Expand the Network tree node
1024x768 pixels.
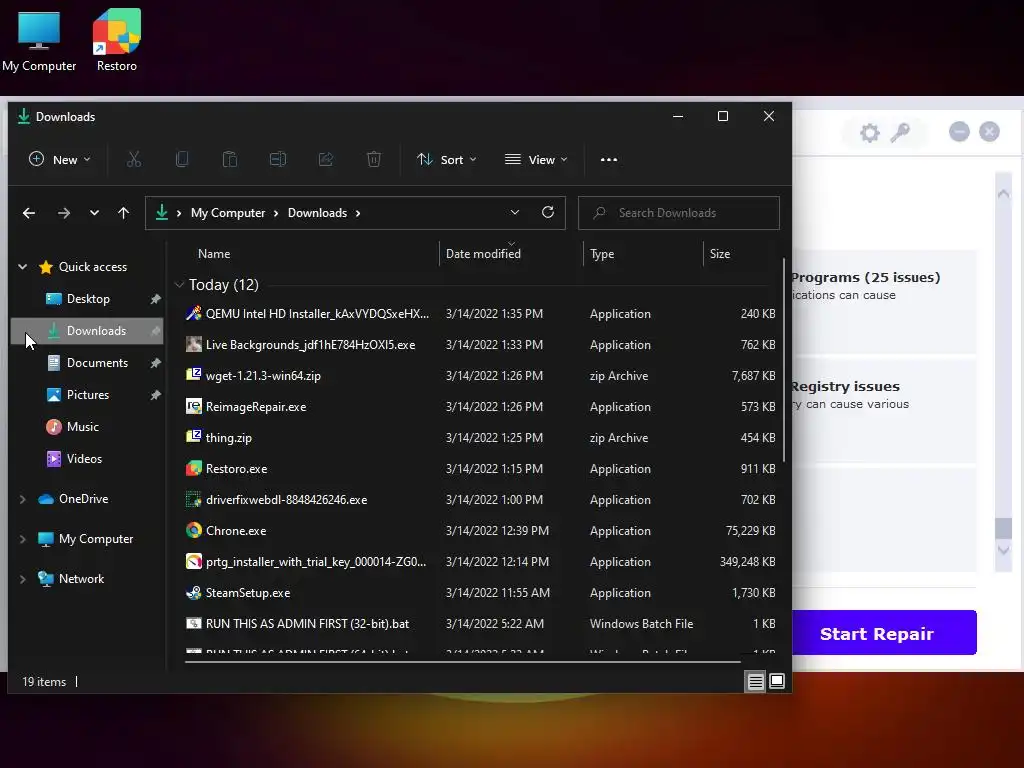point(23,579)
